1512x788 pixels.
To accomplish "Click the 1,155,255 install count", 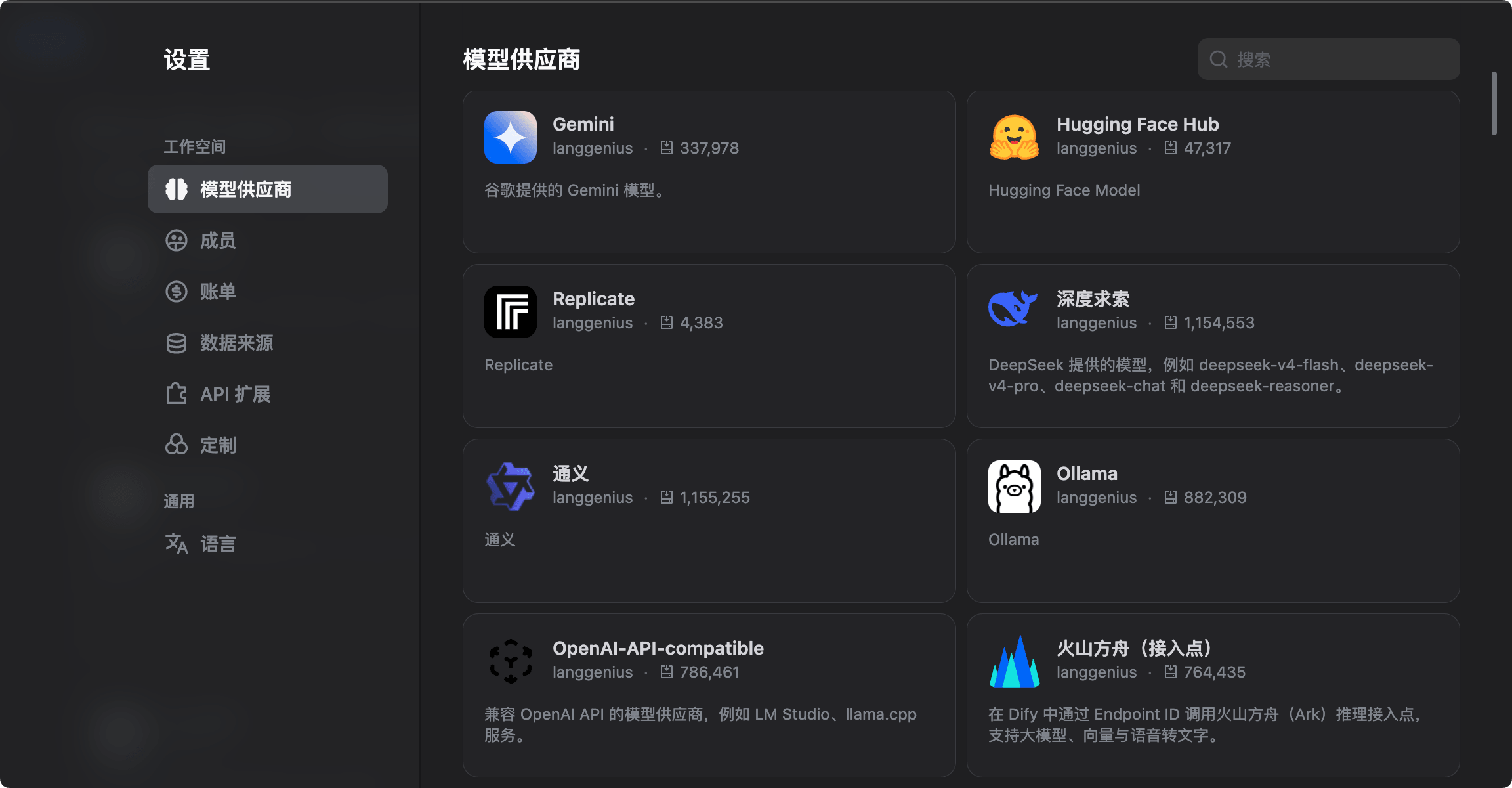I will click(x=715, y=497).
